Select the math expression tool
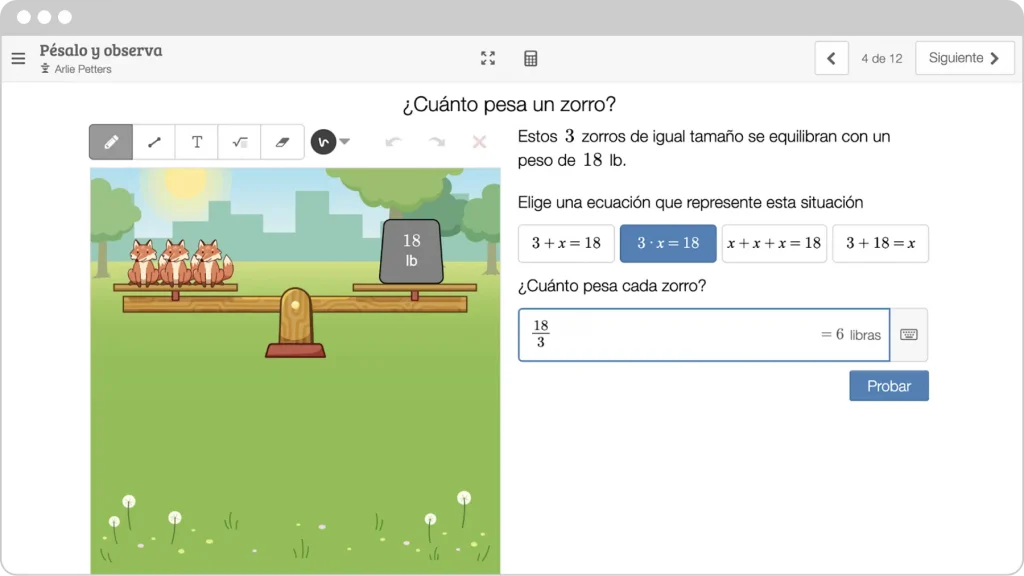1024x576 pixels. click(240, 142)
